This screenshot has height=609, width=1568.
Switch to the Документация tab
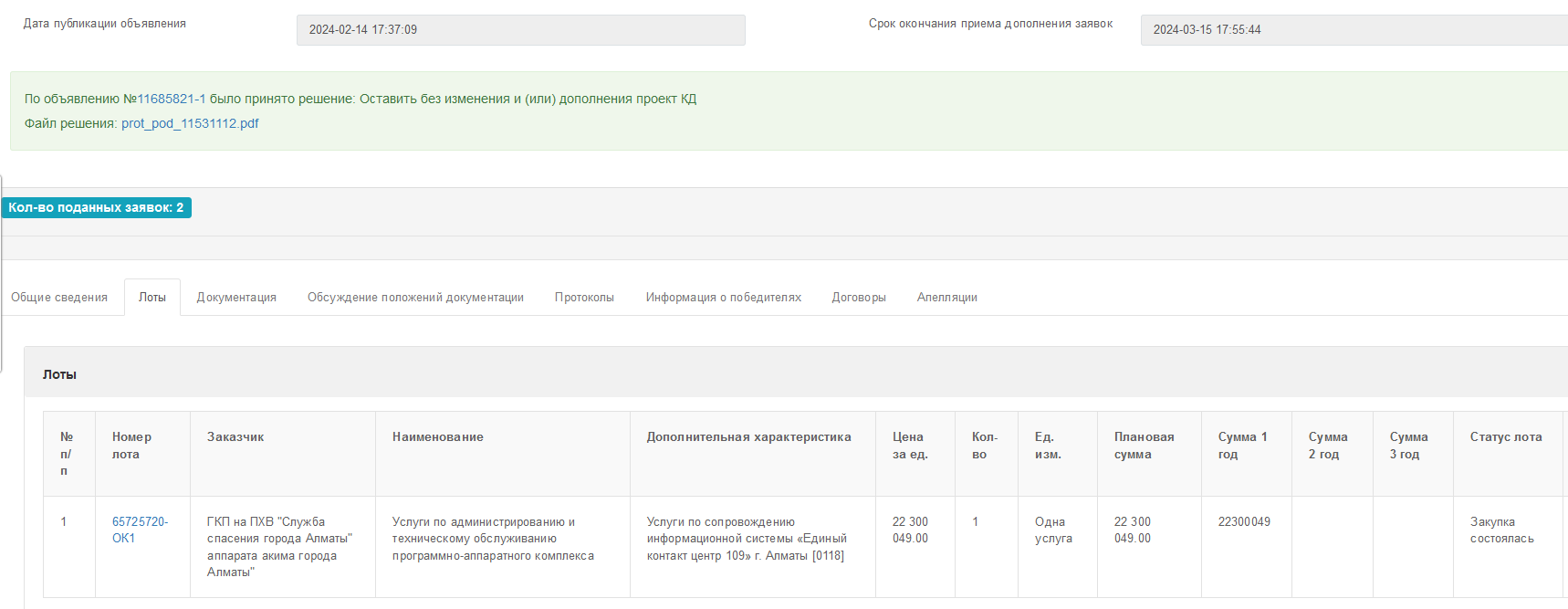click(236, 298)
